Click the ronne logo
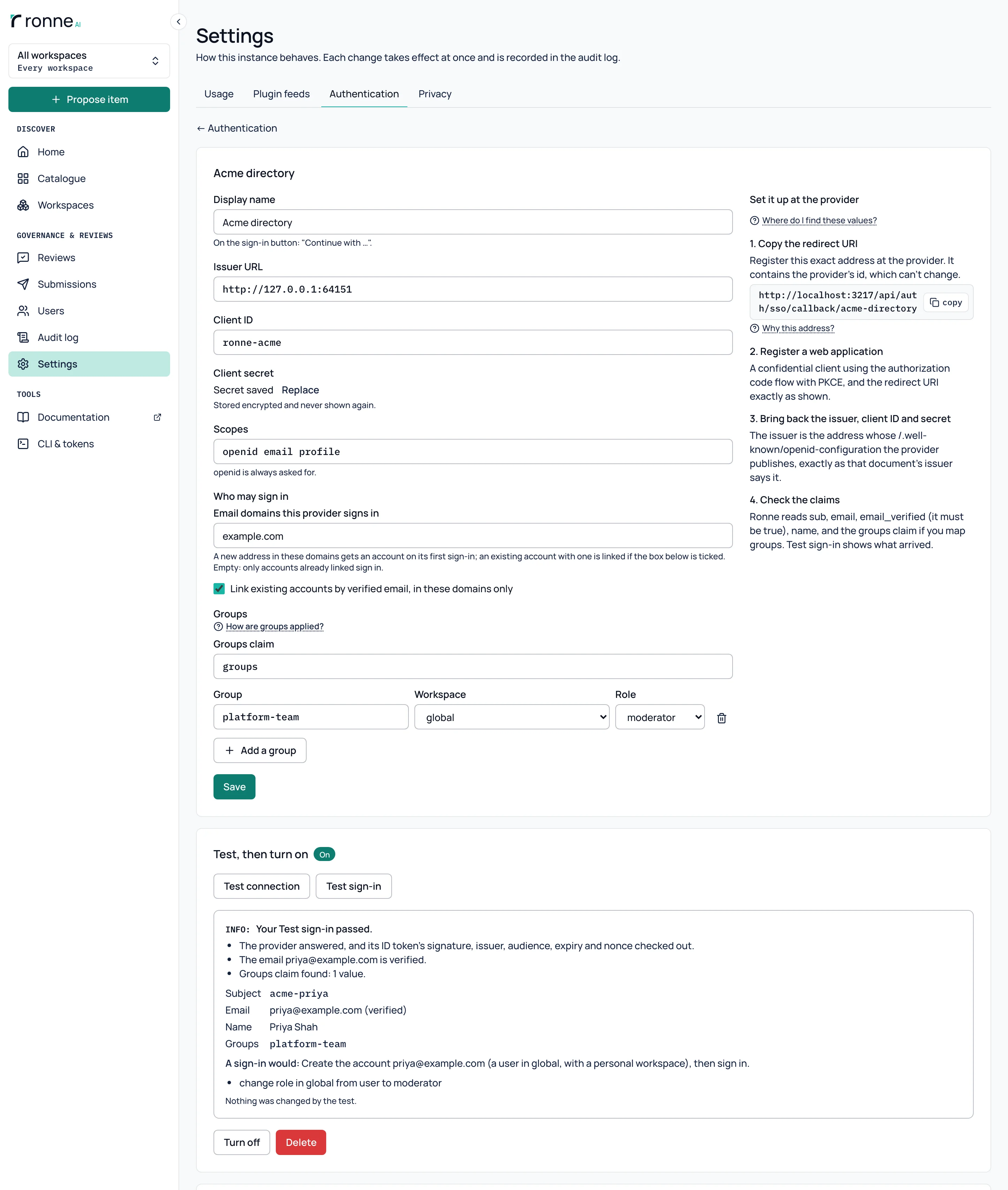1008x1190 pixels. (46, 21)
